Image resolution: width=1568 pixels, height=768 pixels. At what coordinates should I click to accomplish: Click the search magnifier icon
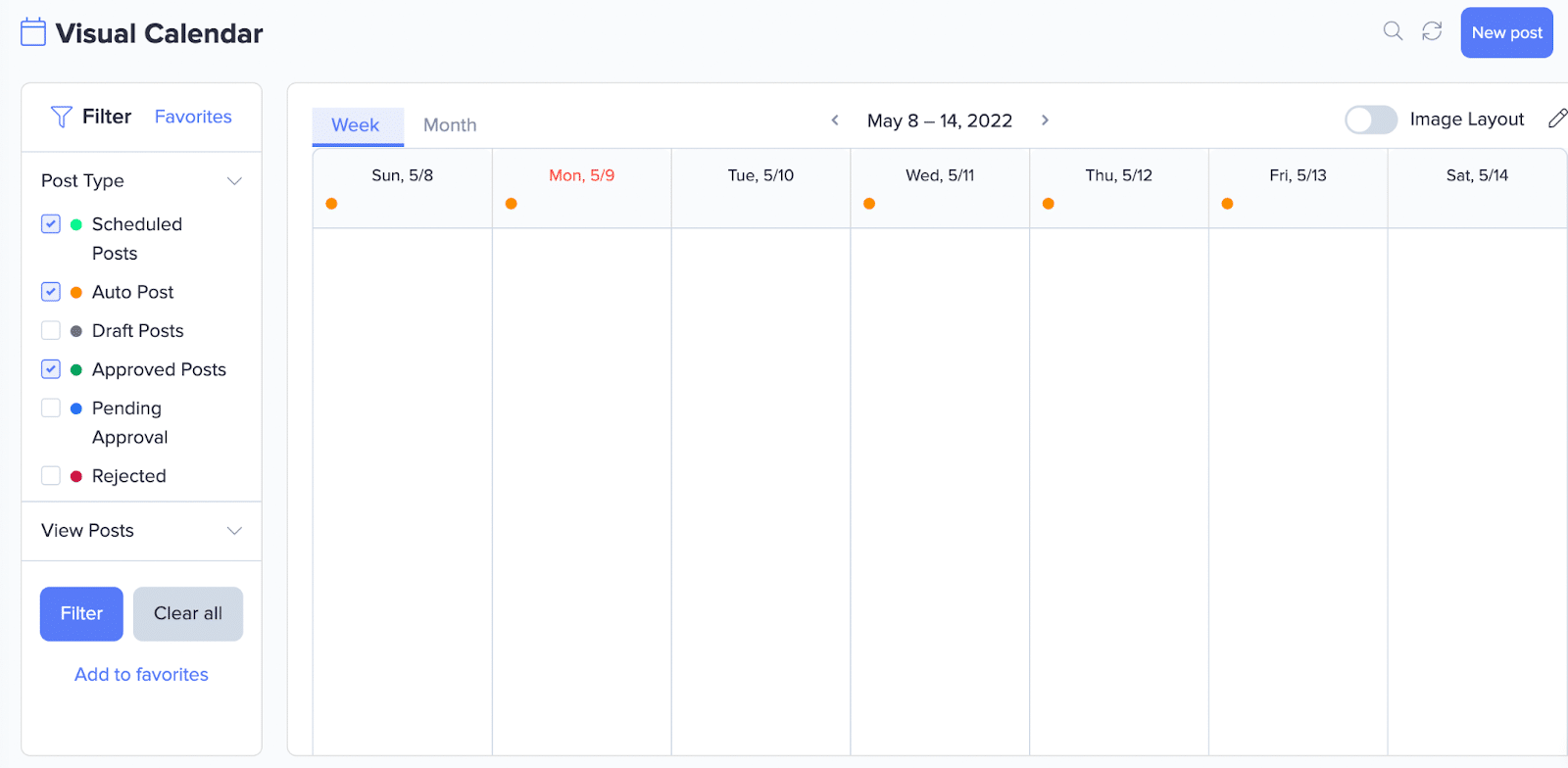[1393, 31]
